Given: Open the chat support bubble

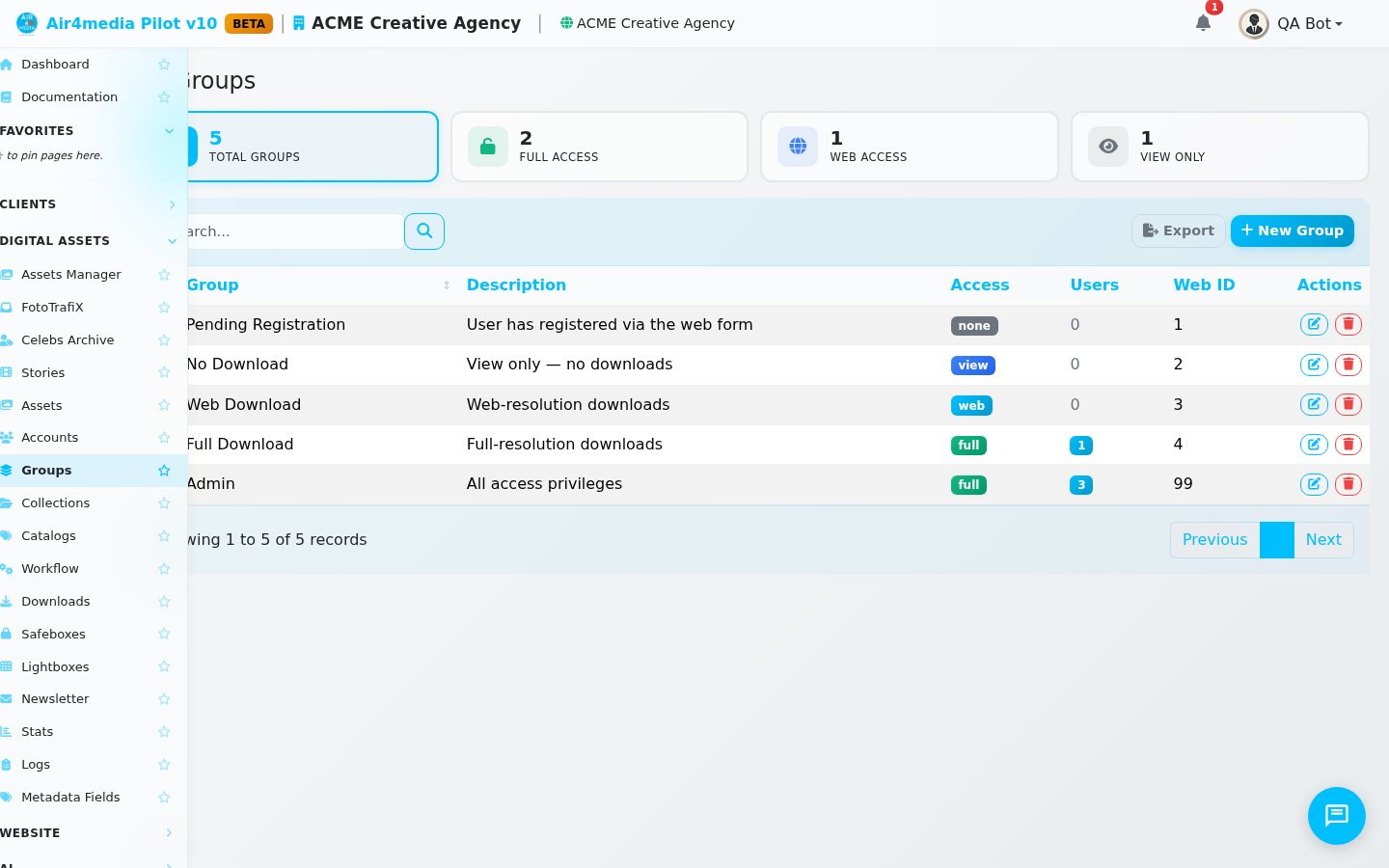Looking at the screenshot, I should [1337, 816].
